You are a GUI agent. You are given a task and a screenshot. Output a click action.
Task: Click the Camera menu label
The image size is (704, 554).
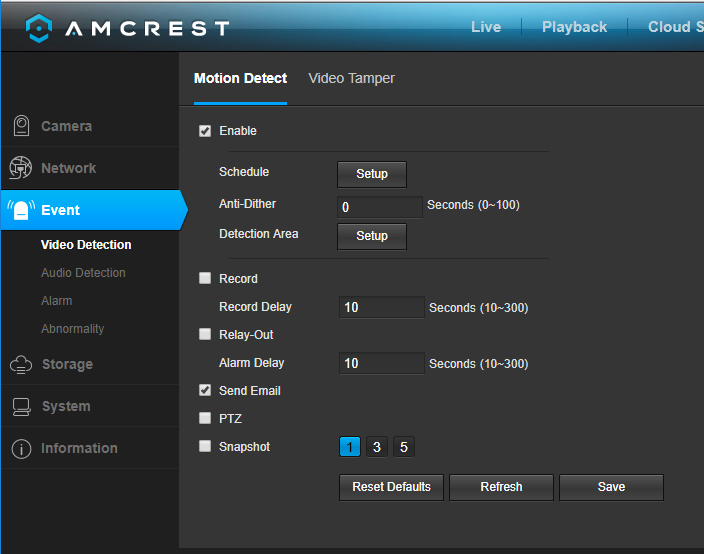[x=66, y=126]
